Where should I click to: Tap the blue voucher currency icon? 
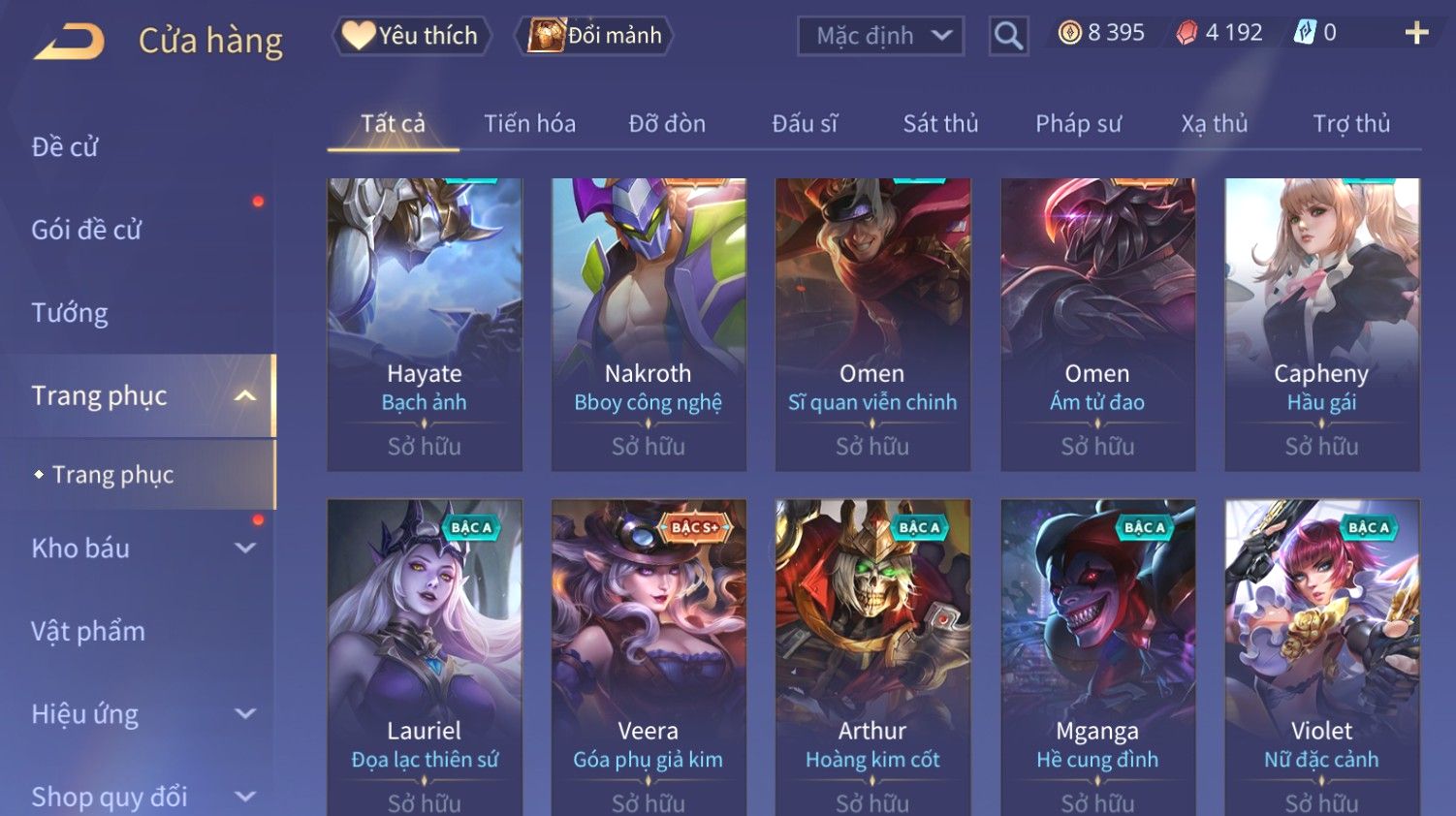tap(1305, 34)
